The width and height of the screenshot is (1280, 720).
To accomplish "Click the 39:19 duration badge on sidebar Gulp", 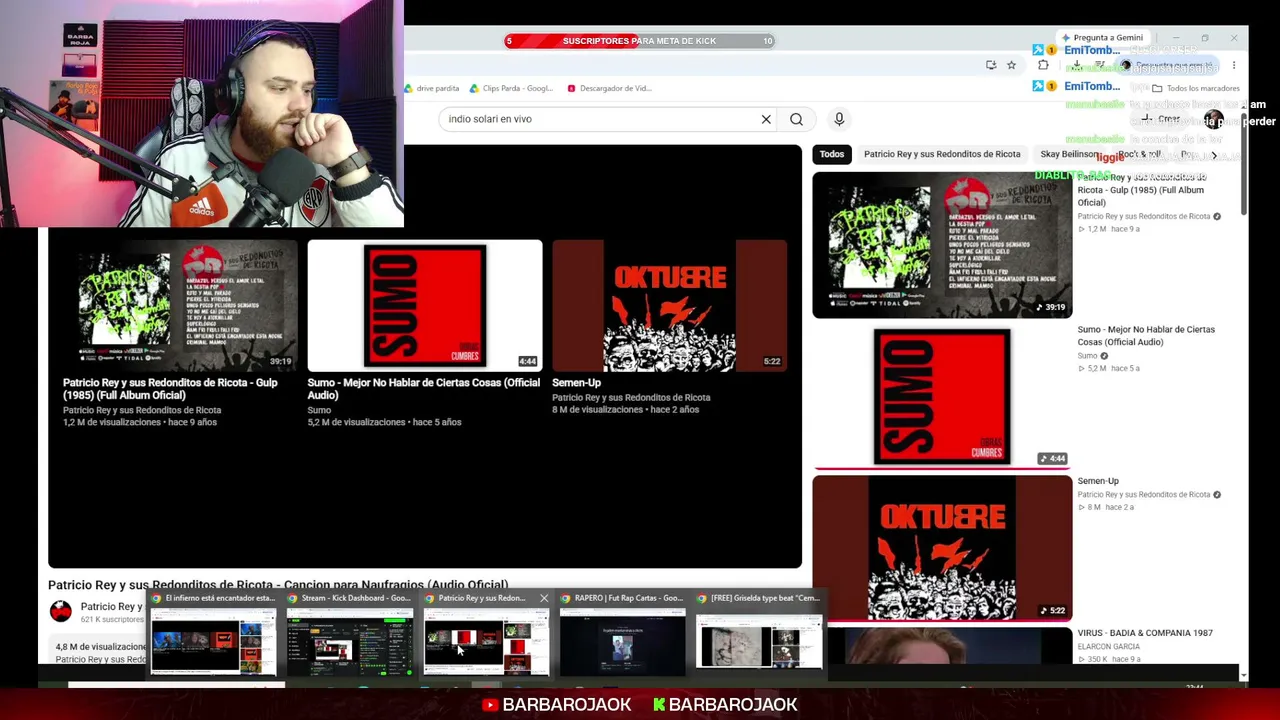I will tap(1050, 307).
